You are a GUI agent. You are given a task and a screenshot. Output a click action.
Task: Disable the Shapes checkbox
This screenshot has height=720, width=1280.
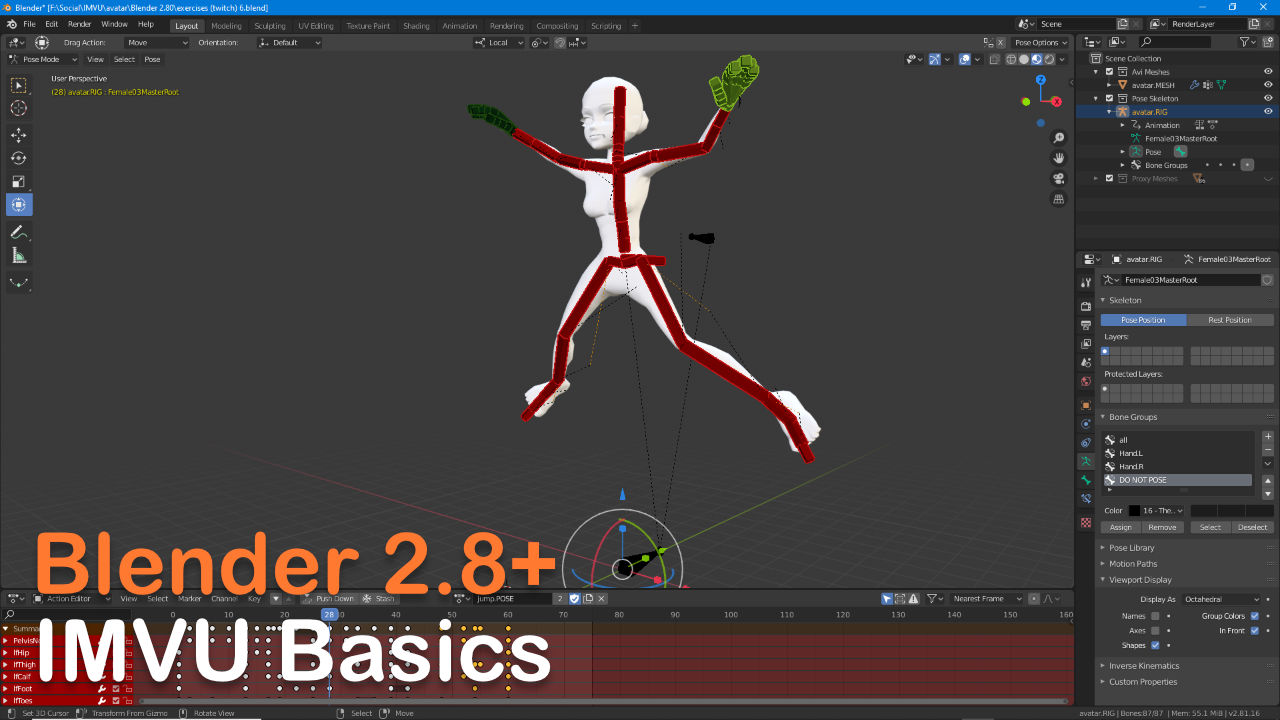(x=1155, y=645)
